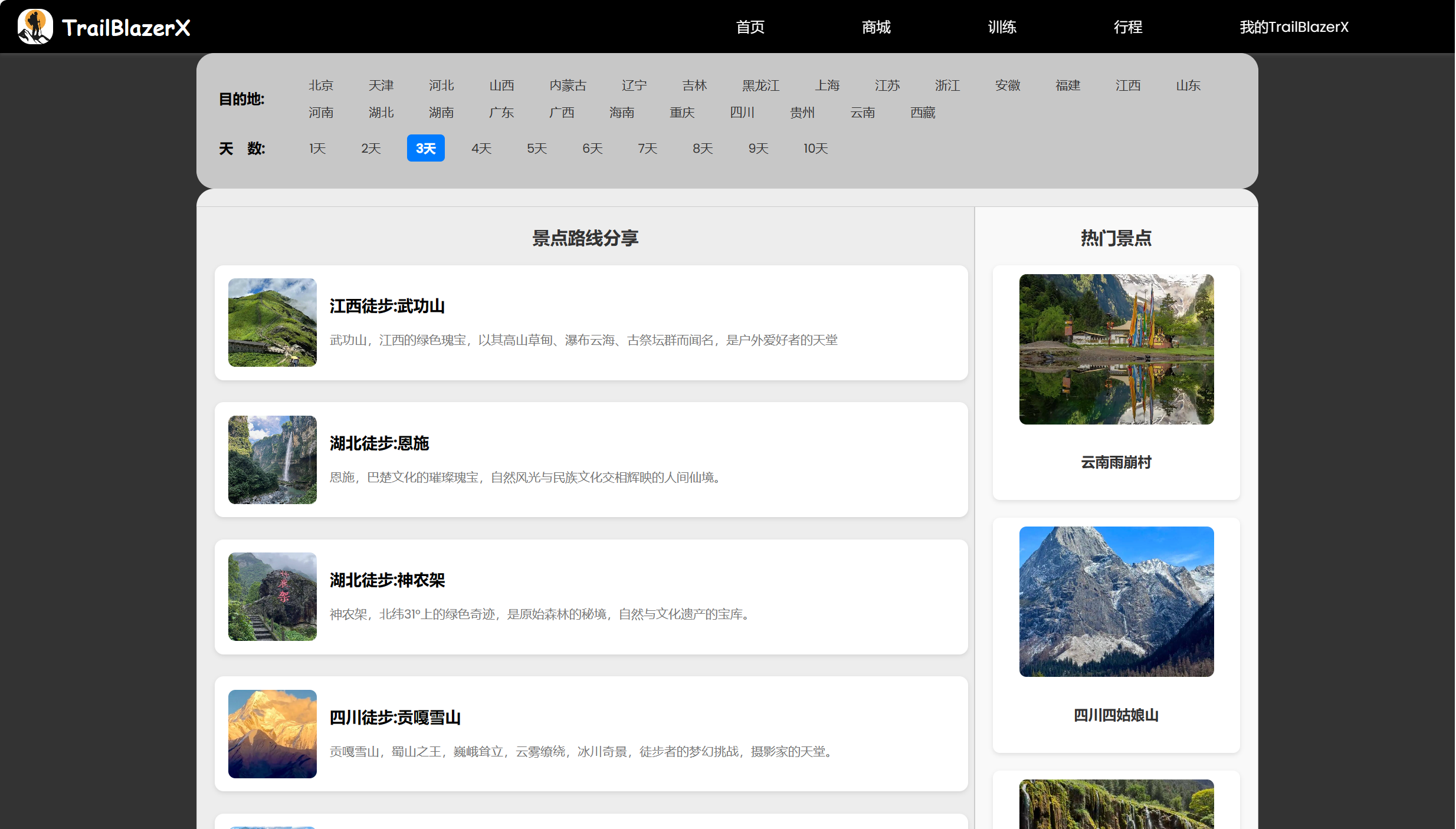The height and width of the screenshot is (829, 1456).
Task: Pick the 10天 duration option
Action: tap(815, 149)
